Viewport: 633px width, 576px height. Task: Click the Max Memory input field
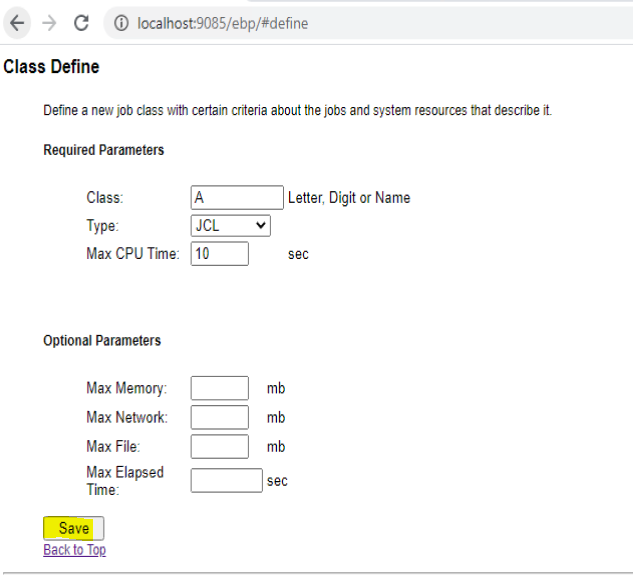pyautogui.click(x=220, y=388)
